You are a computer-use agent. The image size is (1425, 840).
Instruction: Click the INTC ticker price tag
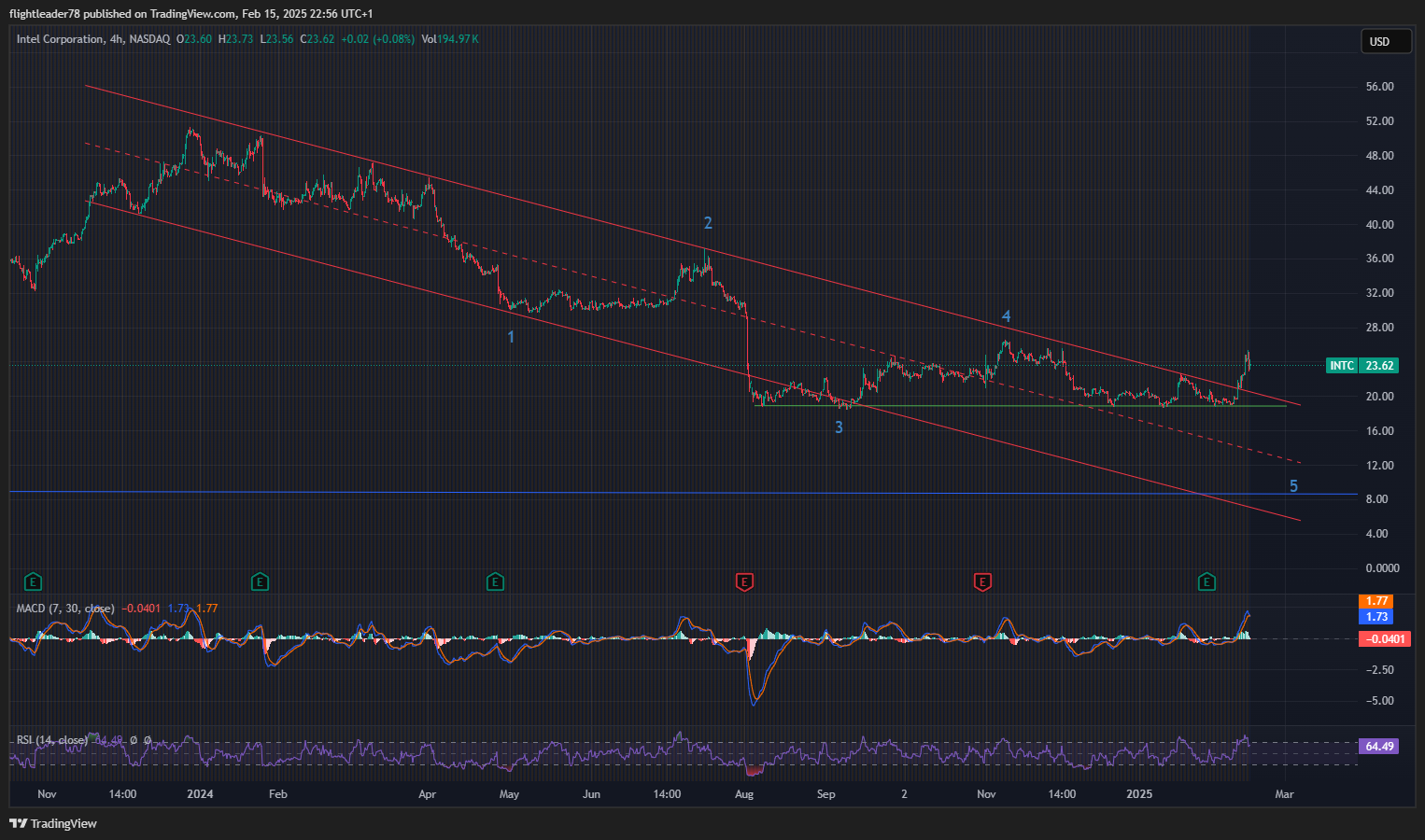click(x=1342, y=366)
